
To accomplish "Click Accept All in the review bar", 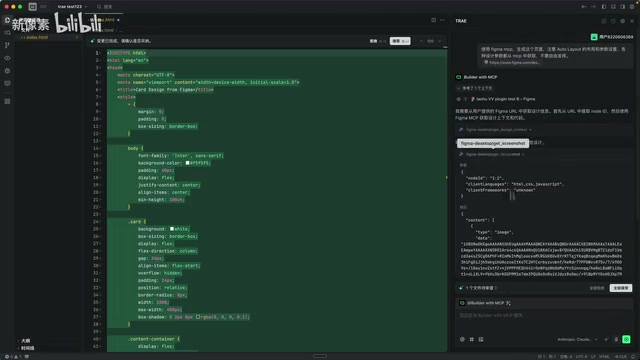I will (621, 288).
